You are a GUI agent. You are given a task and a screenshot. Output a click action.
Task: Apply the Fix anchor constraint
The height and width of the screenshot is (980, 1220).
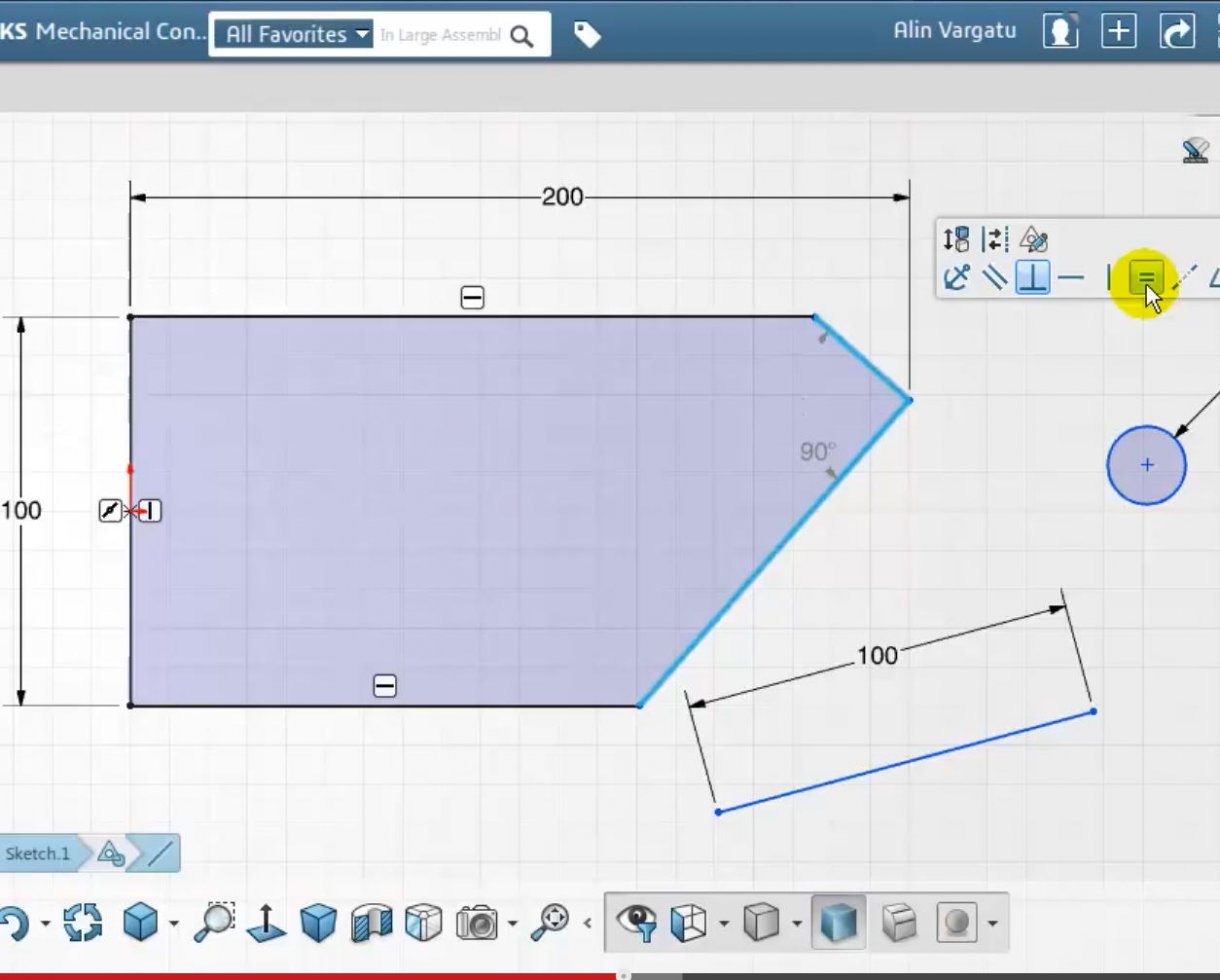(957, 277)
